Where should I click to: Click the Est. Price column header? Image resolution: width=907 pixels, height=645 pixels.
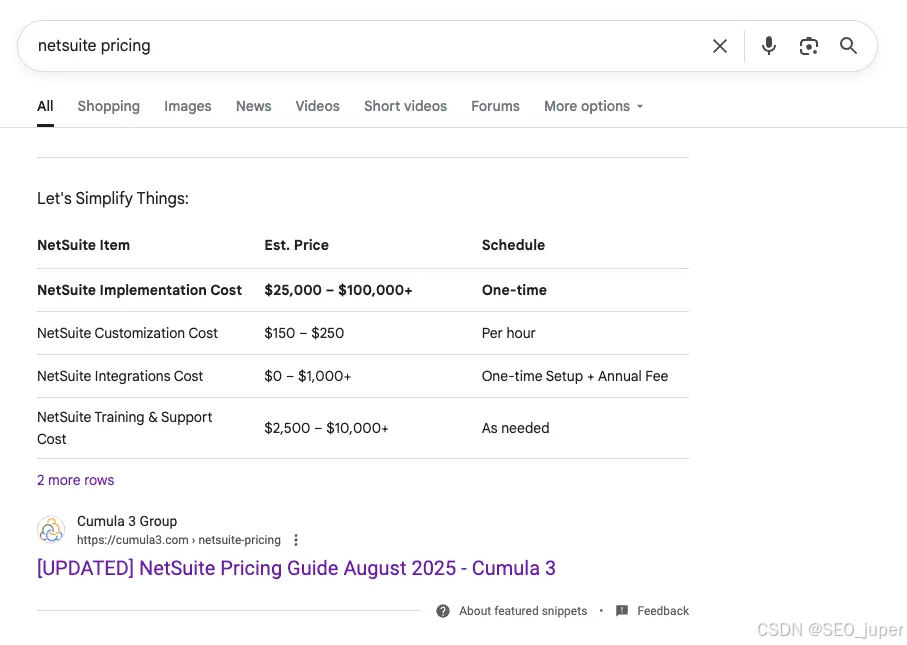(x=296, y=245)
